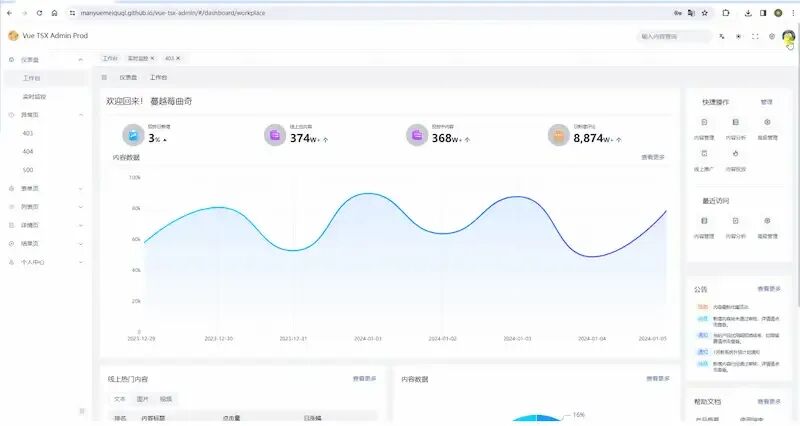Open the 500 page in sidebar
Screen dimensions: 800x426
coord(28,170)
